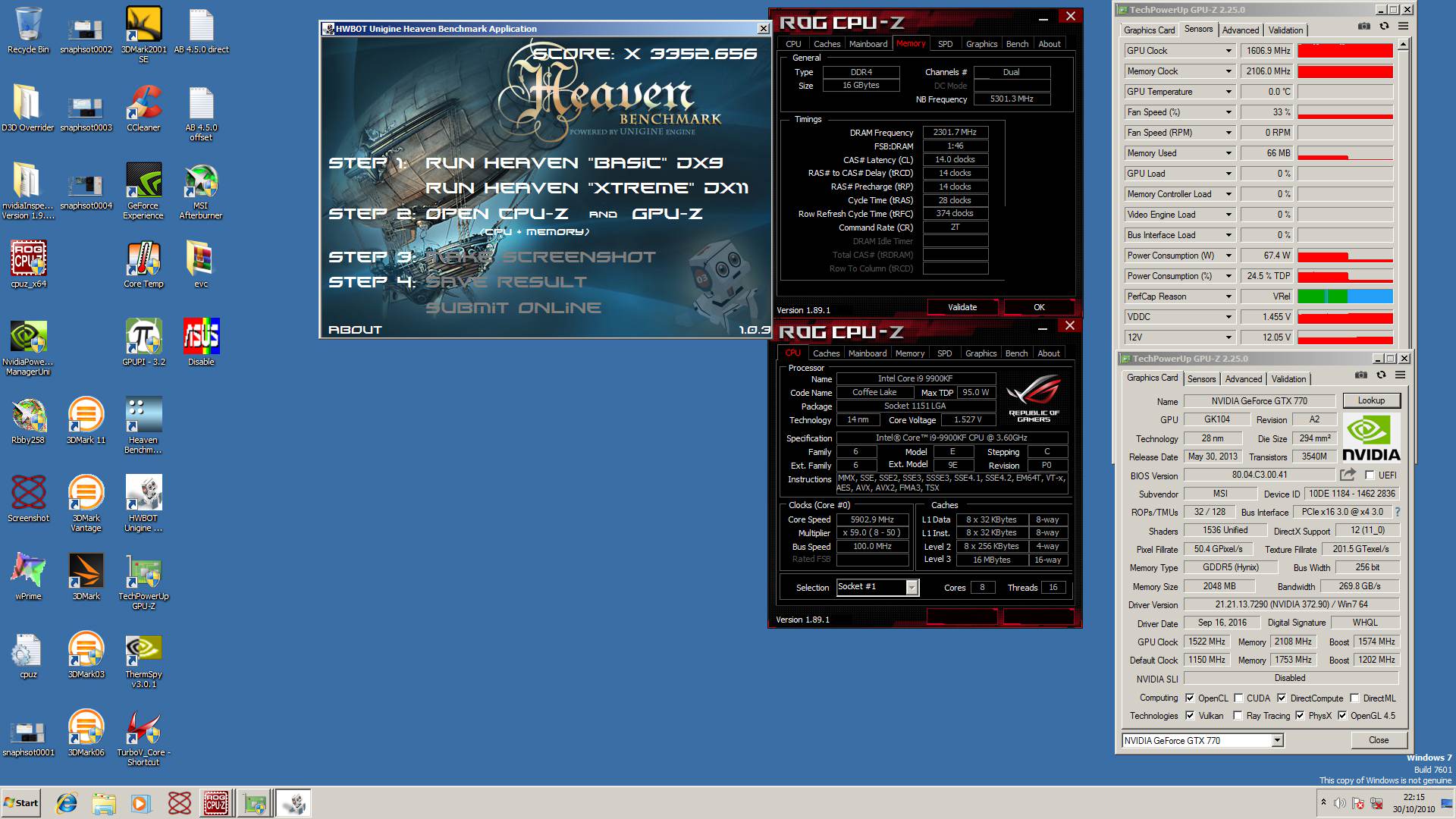Toggle PhysX checkbox

click(x=1300, y=716)
